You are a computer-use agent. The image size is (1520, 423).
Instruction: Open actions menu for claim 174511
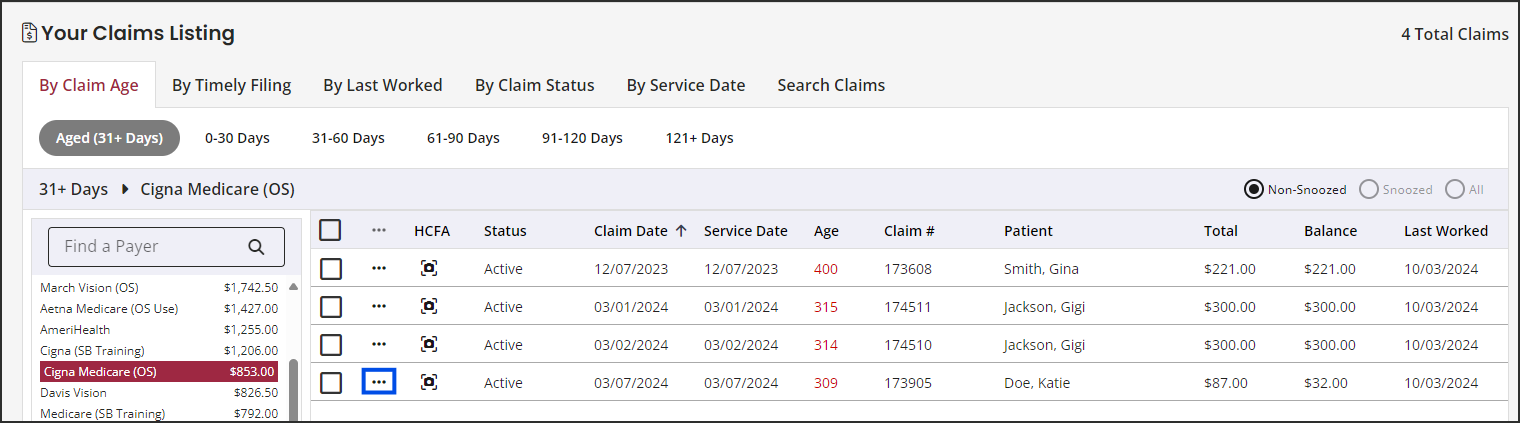[379, 306]
